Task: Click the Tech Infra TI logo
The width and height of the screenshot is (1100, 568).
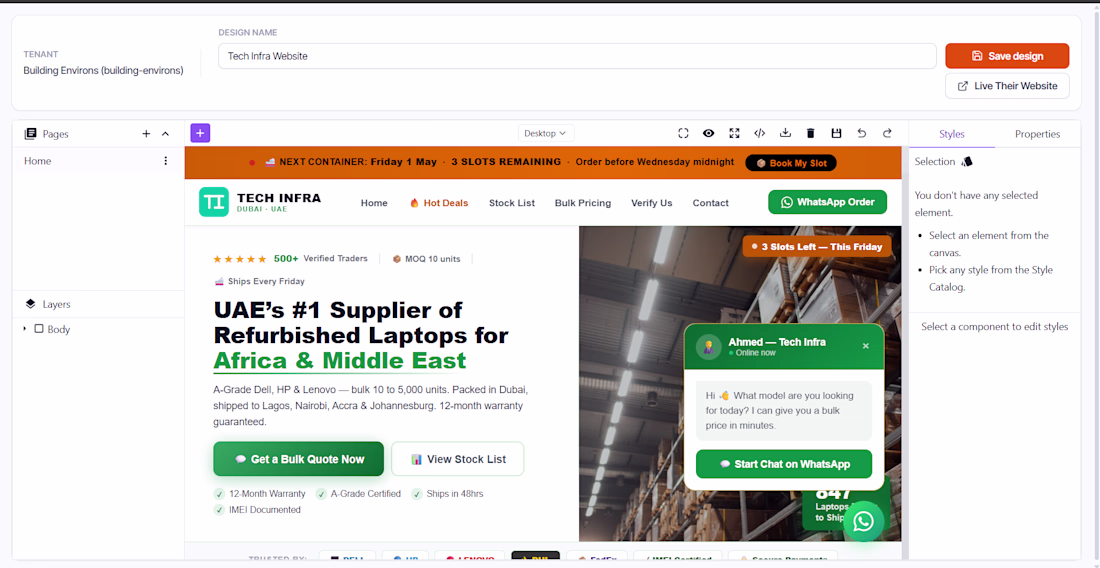Action: (213, 202)
